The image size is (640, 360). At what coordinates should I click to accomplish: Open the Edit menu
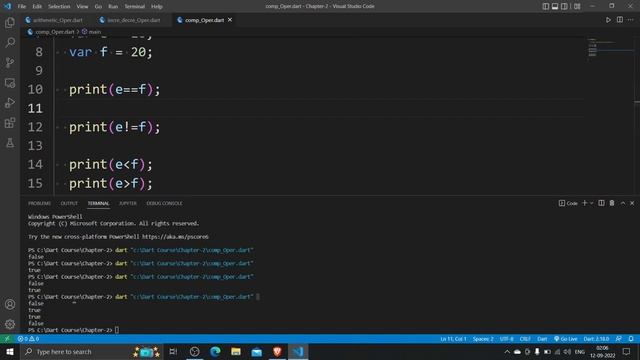37,7
